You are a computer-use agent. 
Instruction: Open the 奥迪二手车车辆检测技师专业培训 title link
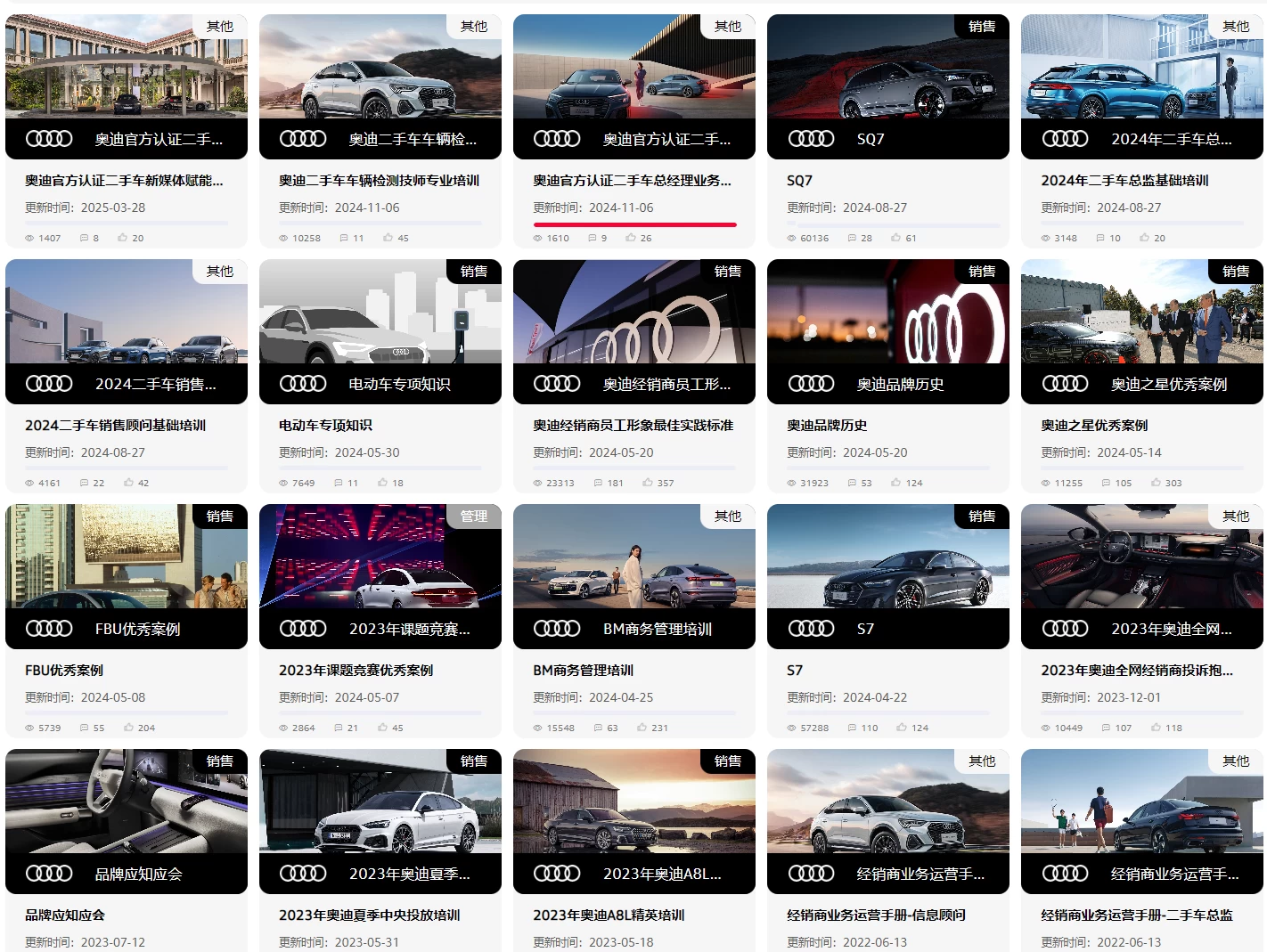pyautogui.click(x=379, y=181)
